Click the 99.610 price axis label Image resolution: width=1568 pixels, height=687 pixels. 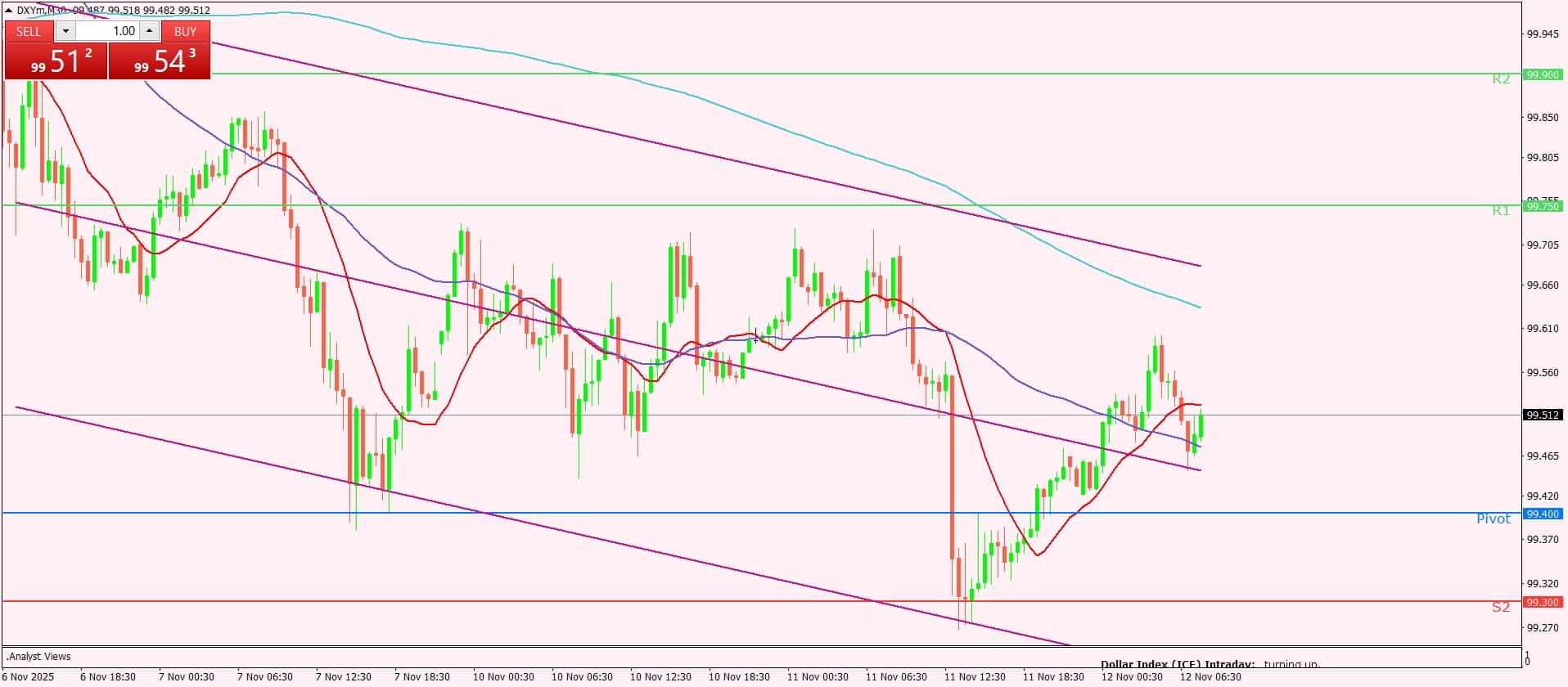click(x=1543, y=329)
